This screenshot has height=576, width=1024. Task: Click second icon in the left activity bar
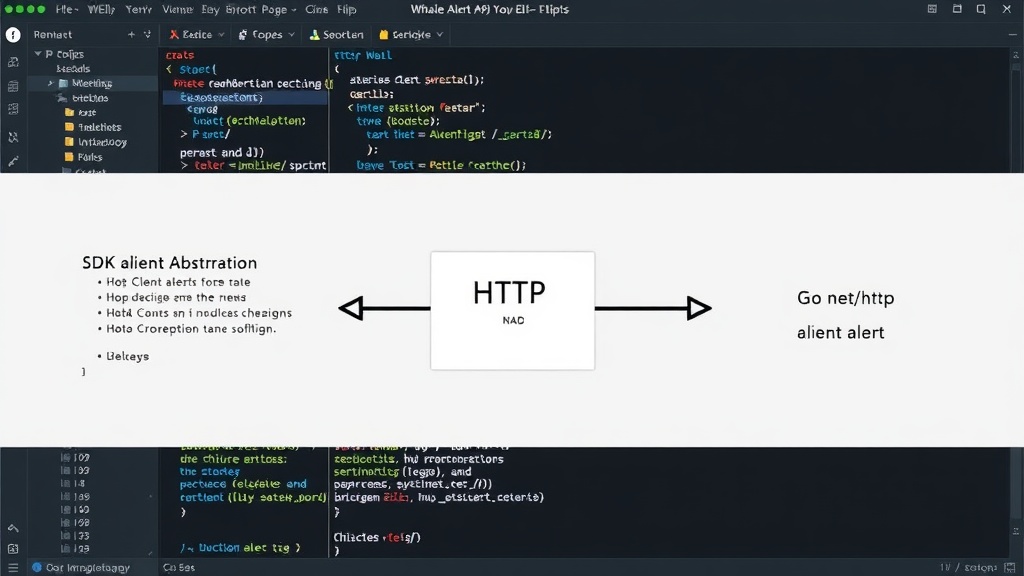[13, 62]
